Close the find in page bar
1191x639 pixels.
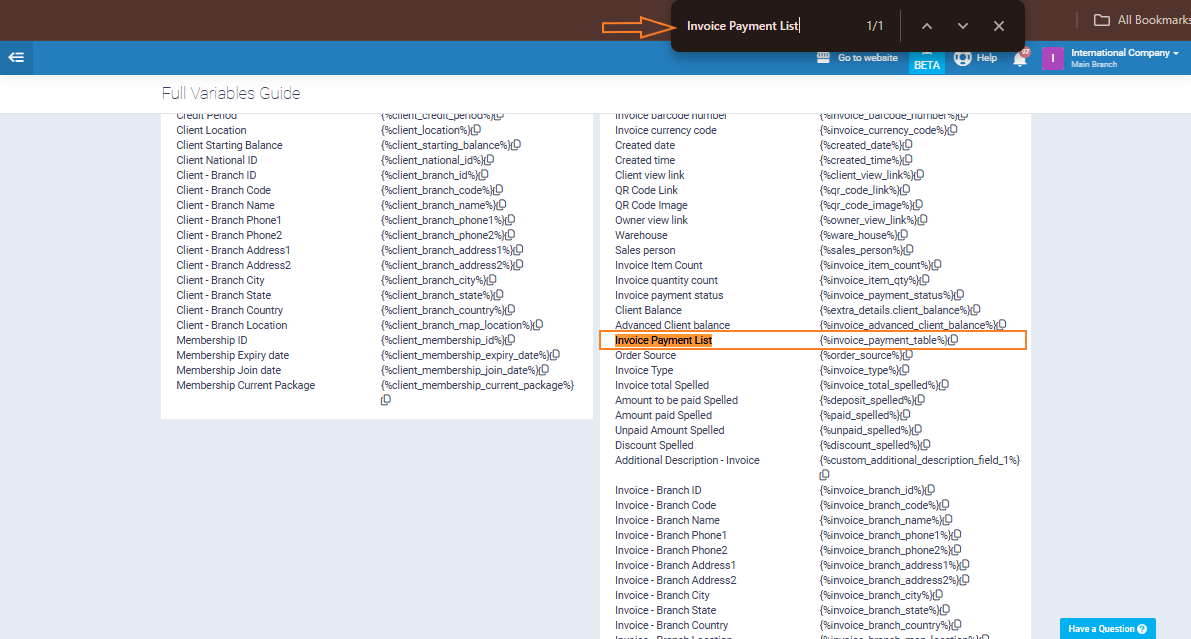tap(999, 26)
